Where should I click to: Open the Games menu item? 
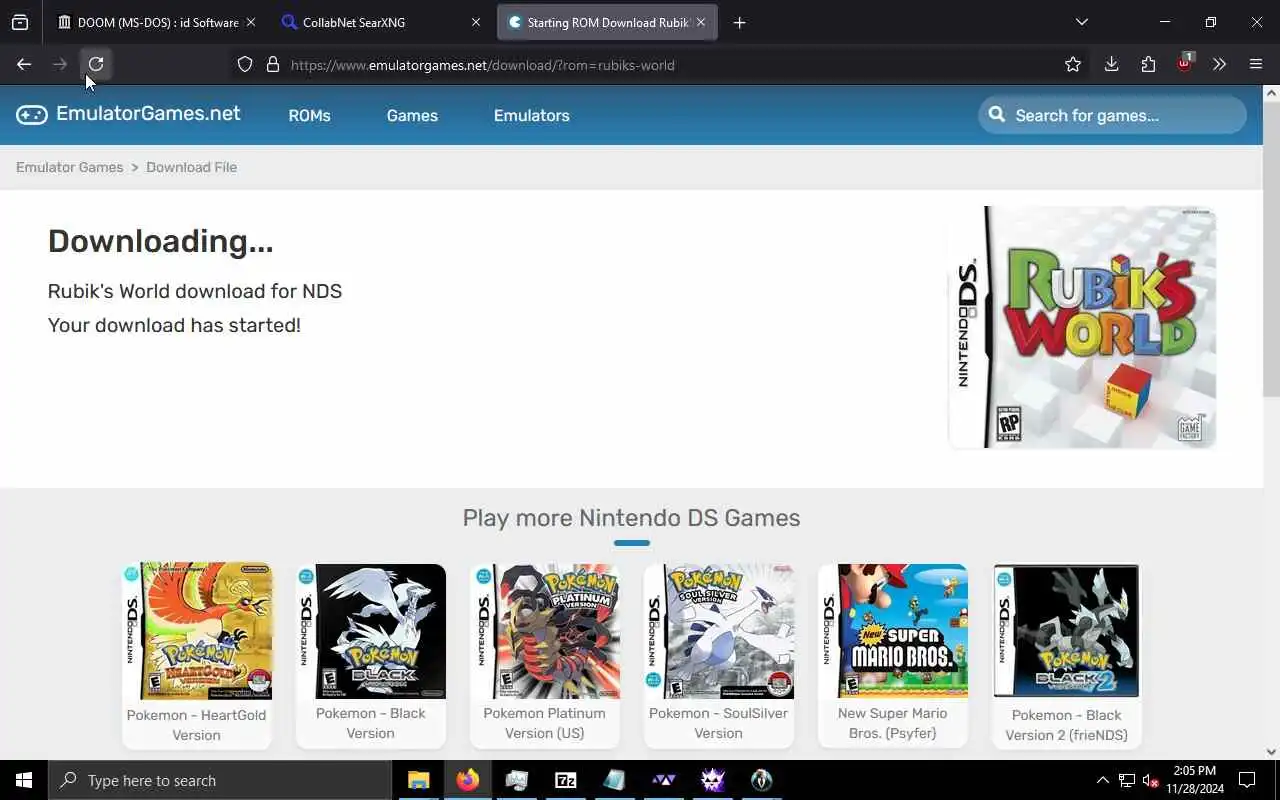[x=412, y=115]
